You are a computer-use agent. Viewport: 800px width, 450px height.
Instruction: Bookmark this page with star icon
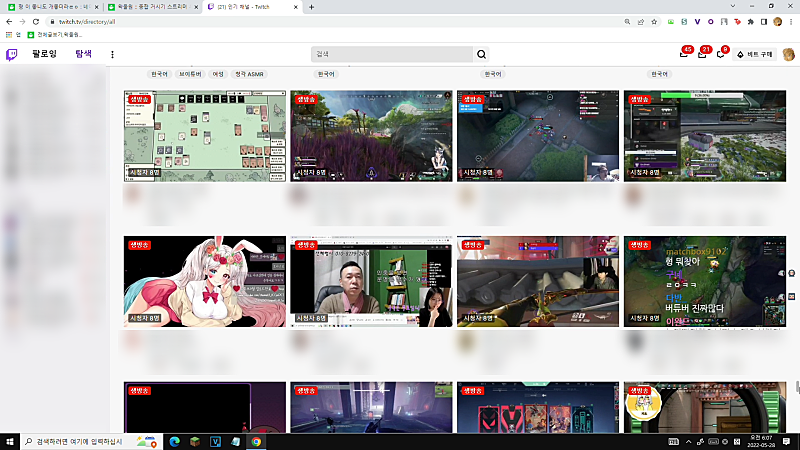click(654, 22)
